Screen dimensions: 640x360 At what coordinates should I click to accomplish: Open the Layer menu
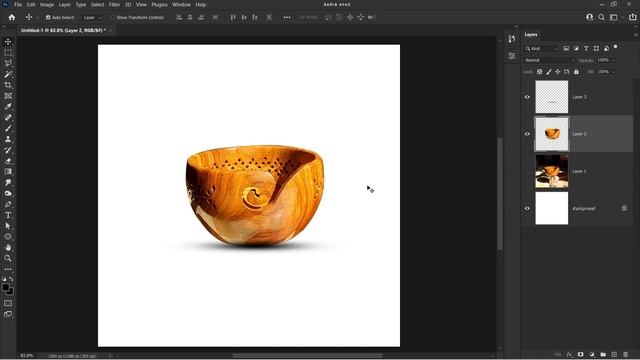(x=64, y=4)
